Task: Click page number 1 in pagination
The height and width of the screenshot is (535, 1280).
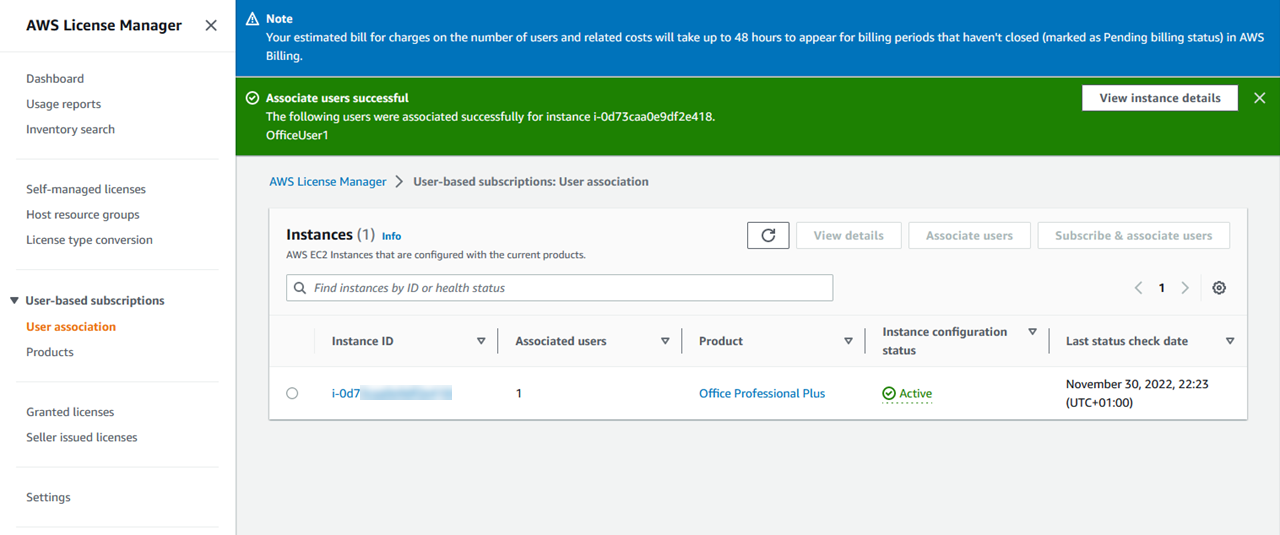Action: coord(1162,288)
